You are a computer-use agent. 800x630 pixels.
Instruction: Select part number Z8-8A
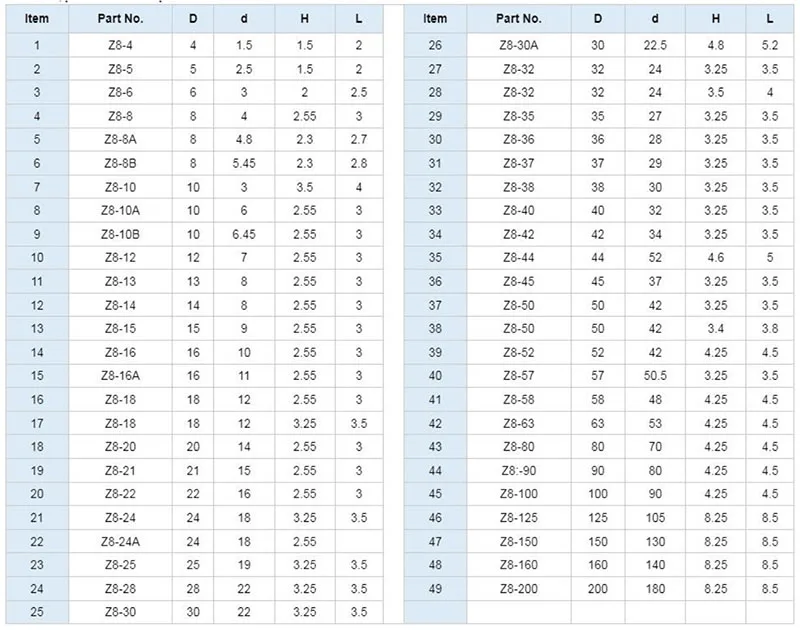[119, 140]
